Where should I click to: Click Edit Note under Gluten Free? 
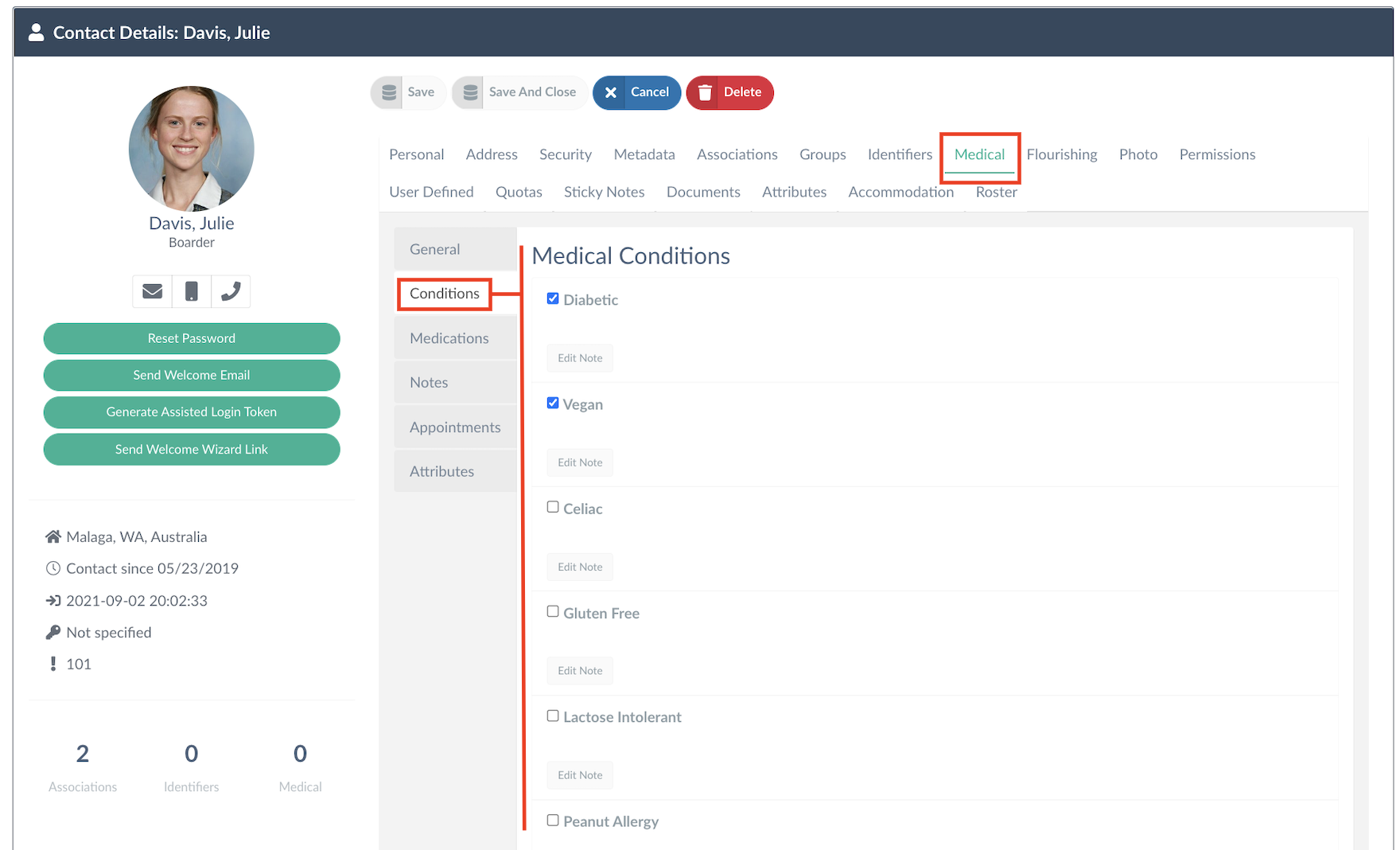580,671
